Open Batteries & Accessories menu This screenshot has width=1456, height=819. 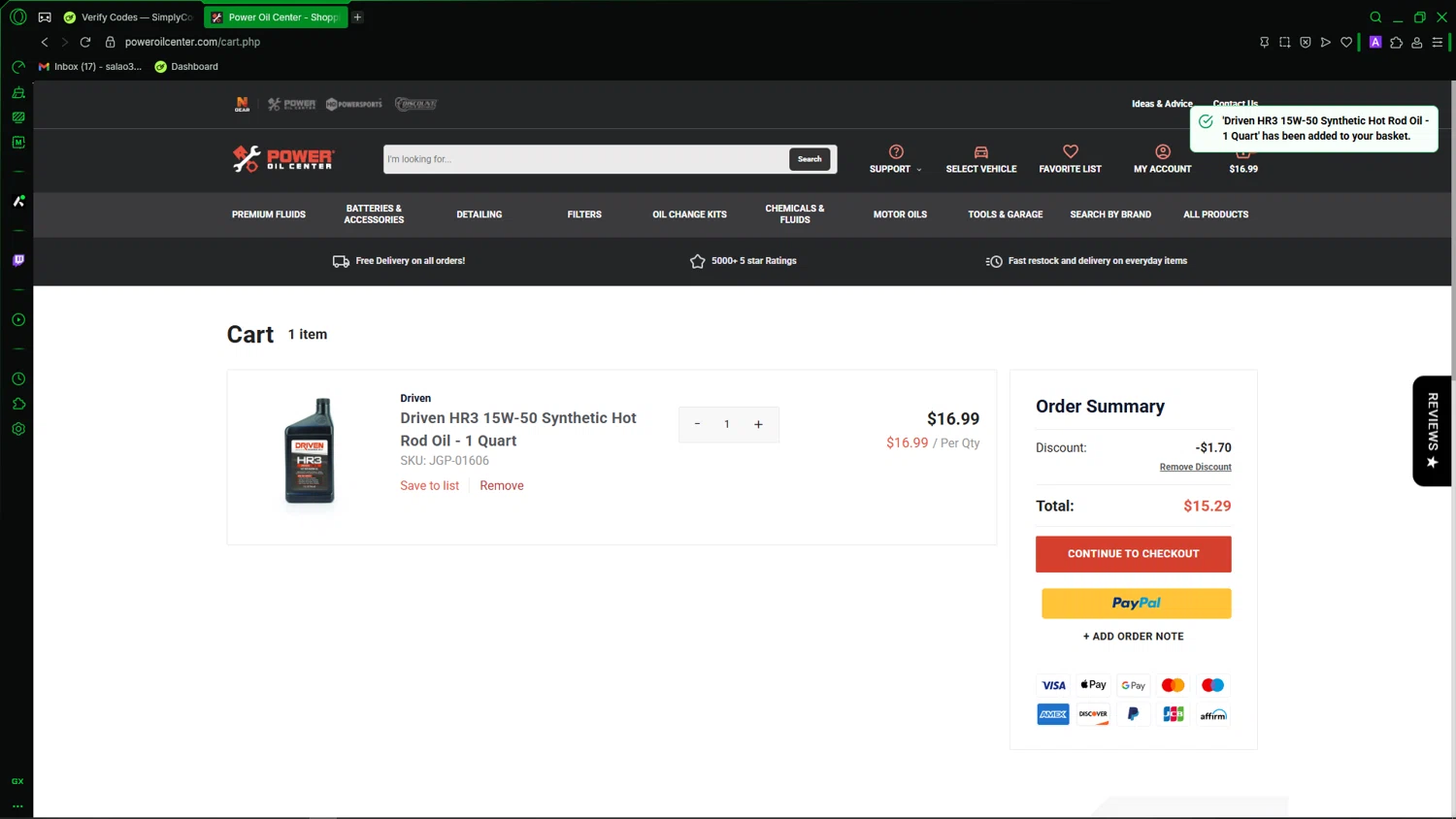tap(374, 214)
